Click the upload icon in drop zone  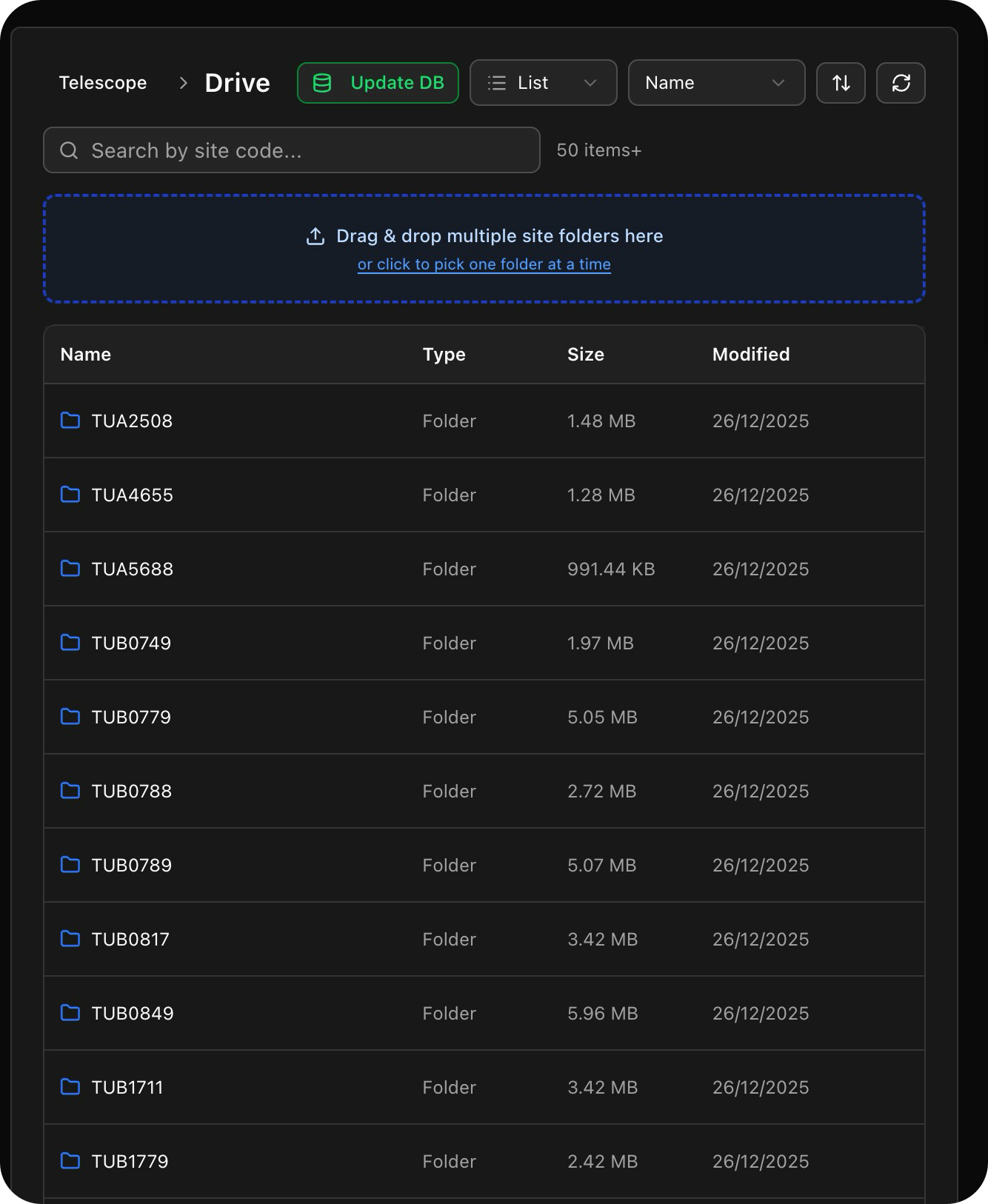(316, 236)
